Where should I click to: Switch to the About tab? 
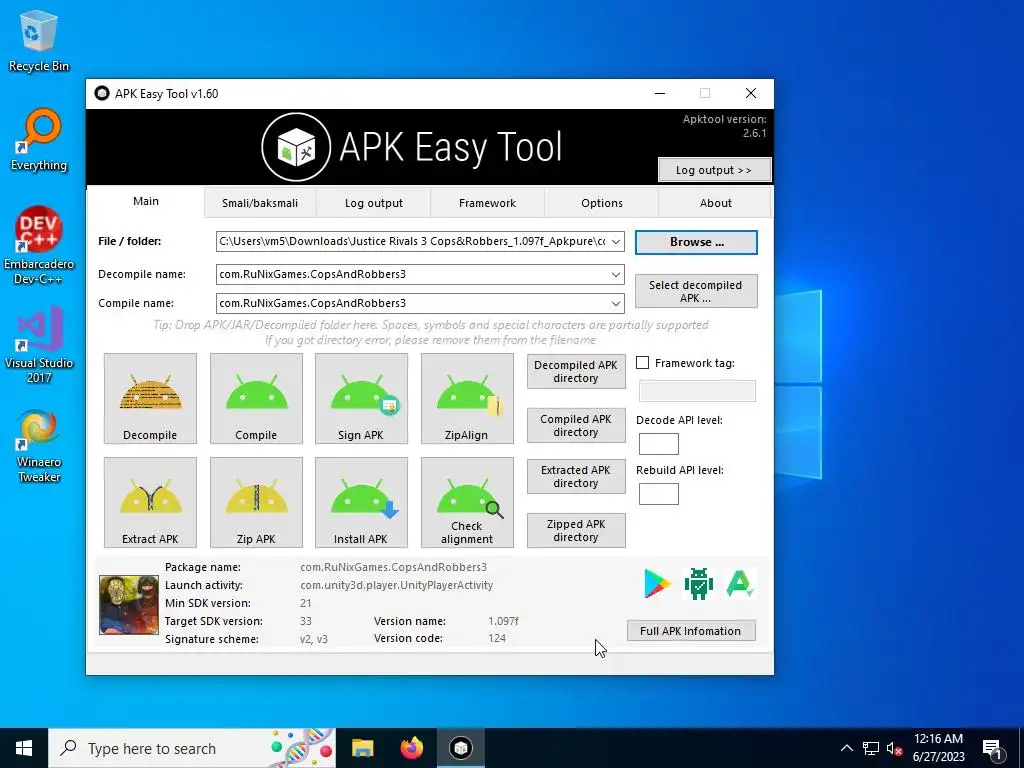715,203
